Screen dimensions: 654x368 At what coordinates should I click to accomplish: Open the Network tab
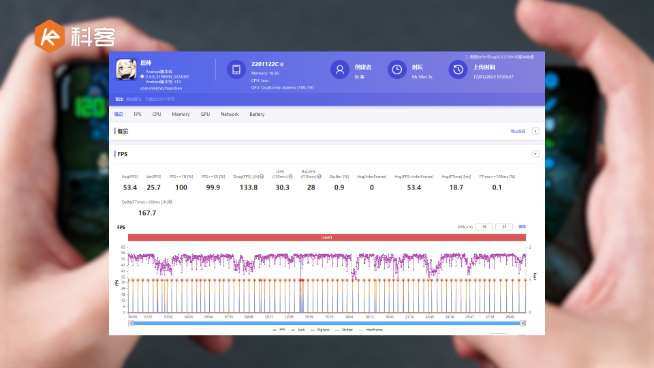[x=229, y=114]
